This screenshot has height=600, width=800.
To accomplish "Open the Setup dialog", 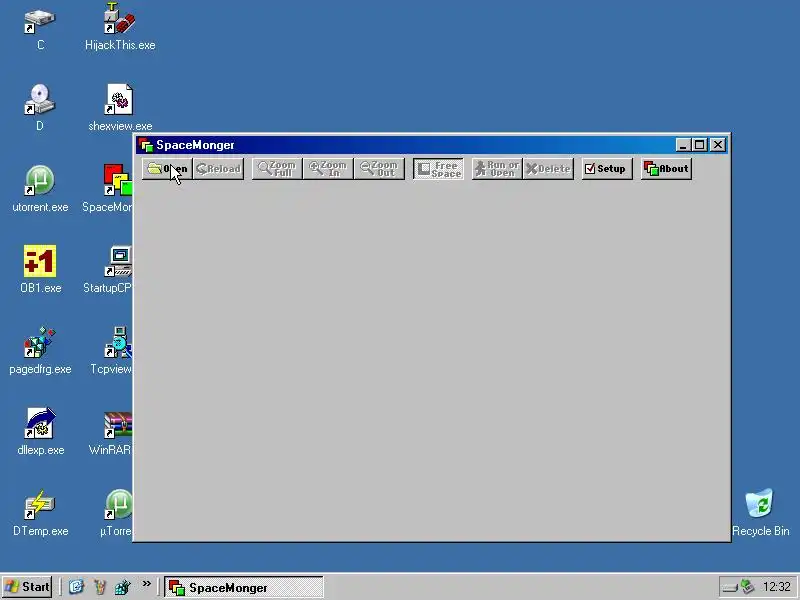I will 607,169.
